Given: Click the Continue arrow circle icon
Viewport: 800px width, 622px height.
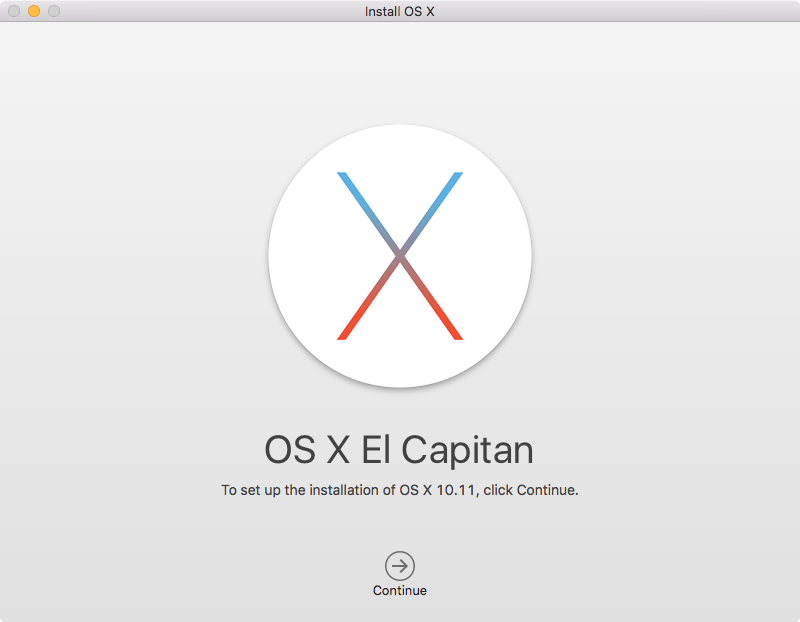Looking at the screenshot, I should pyautogui.click(x=400, y=566).
